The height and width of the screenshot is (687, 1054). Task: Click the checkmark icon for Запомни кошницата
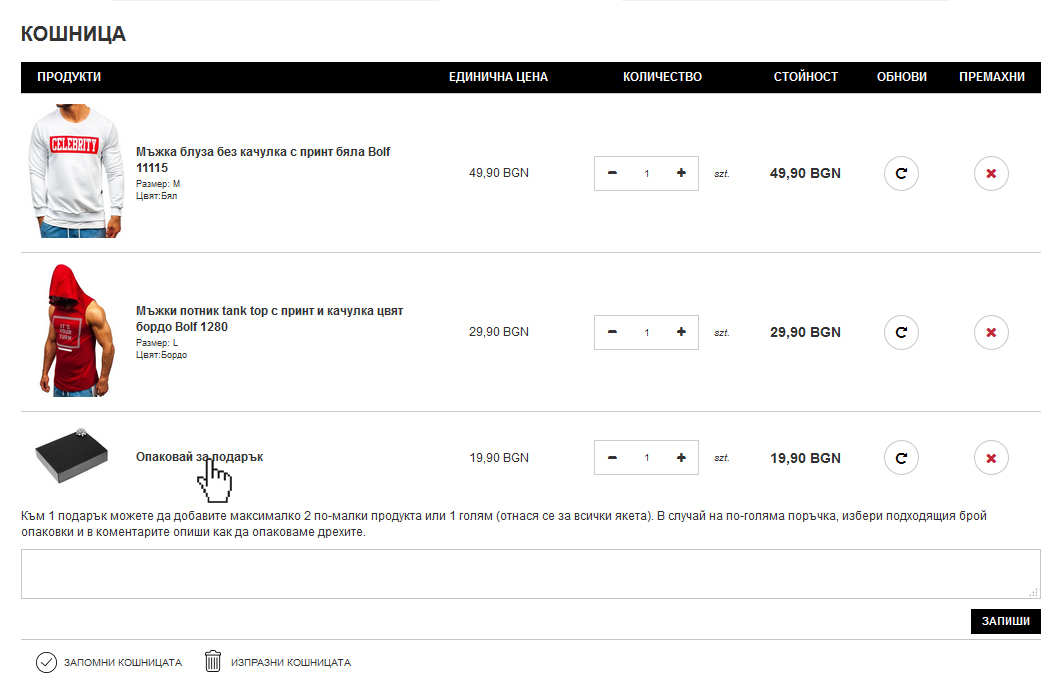point(46,662)
